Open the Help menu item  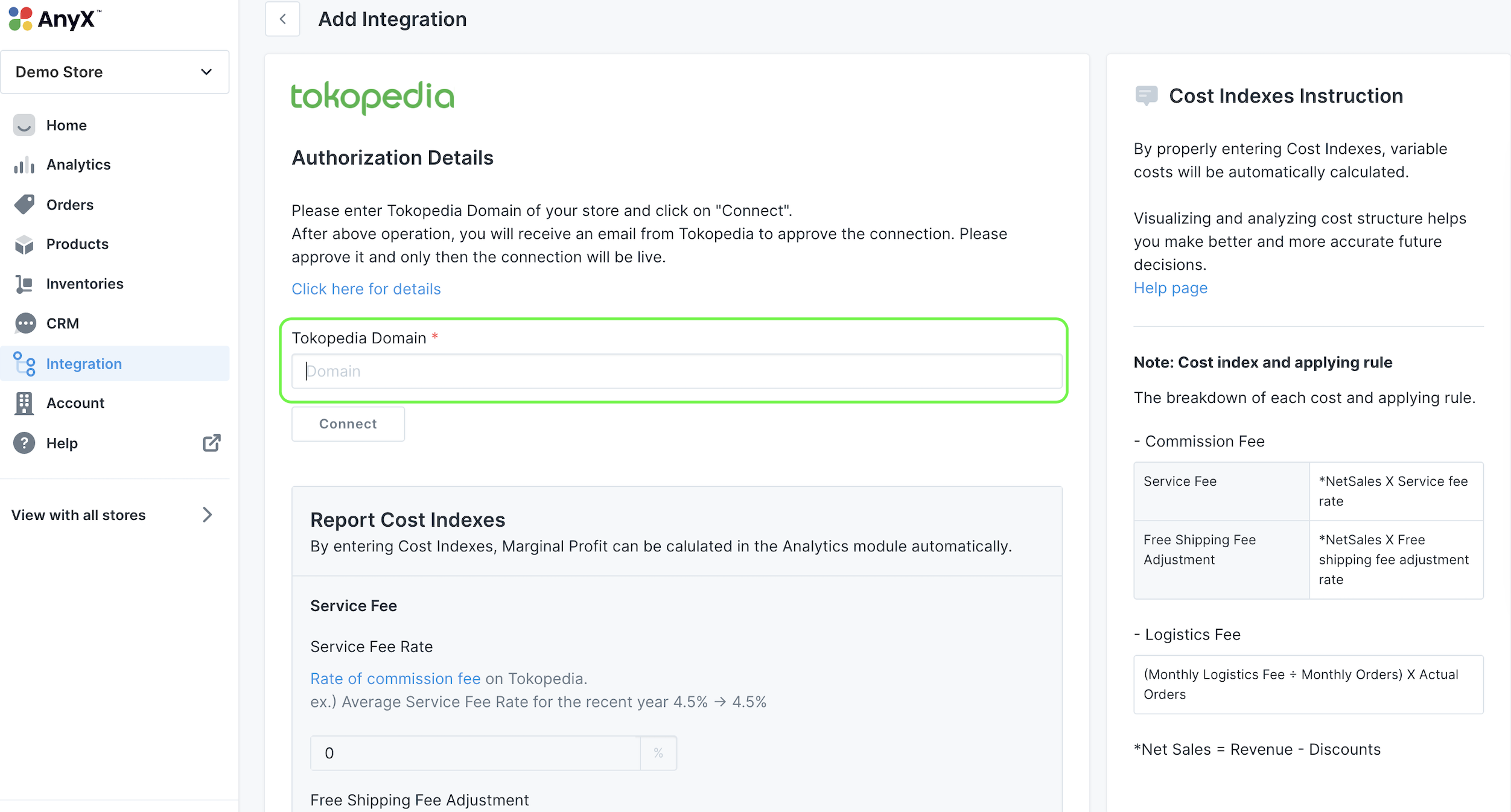[62, 443]
